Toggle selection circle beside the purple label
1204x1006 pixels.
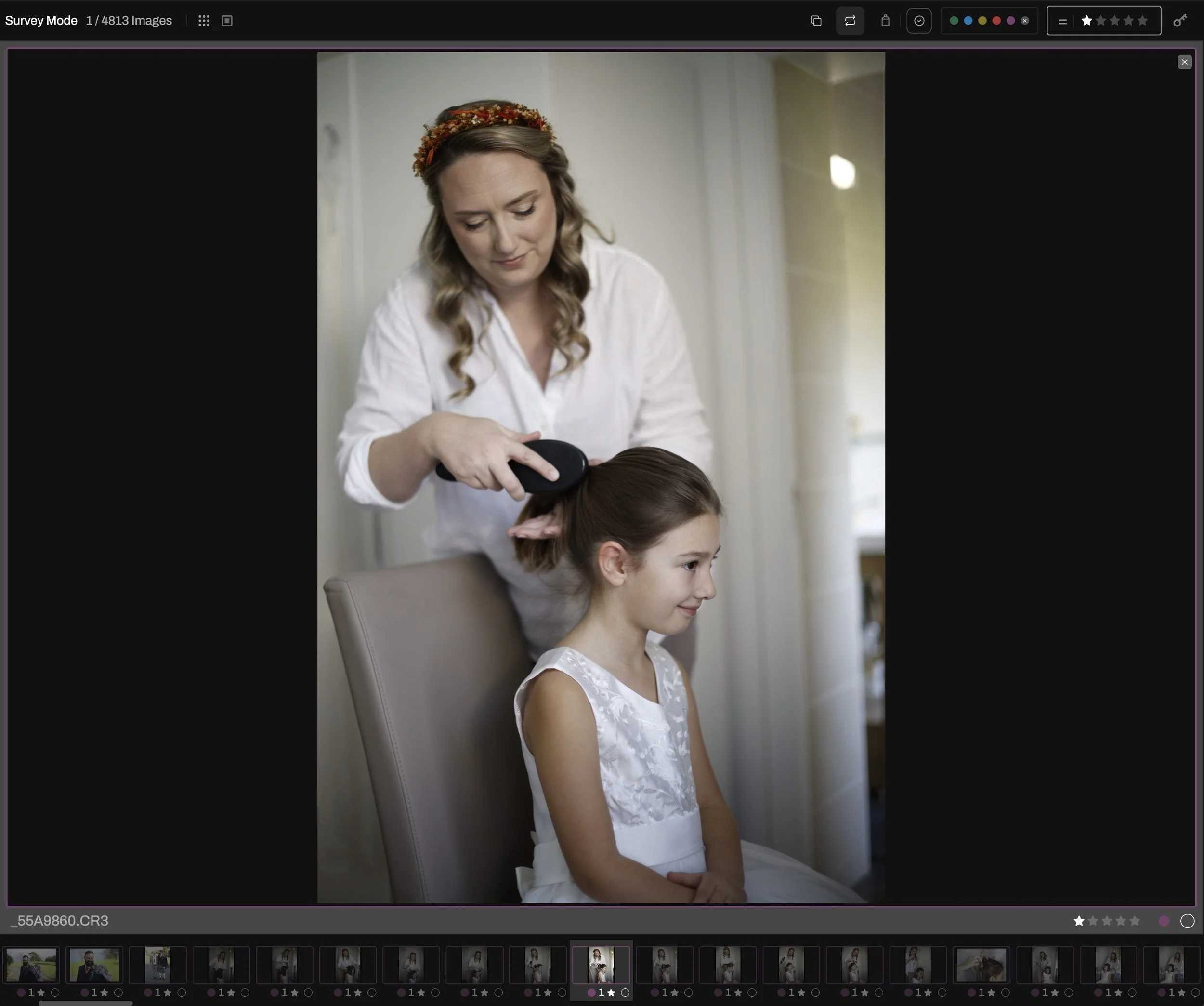click(1187, 921)
